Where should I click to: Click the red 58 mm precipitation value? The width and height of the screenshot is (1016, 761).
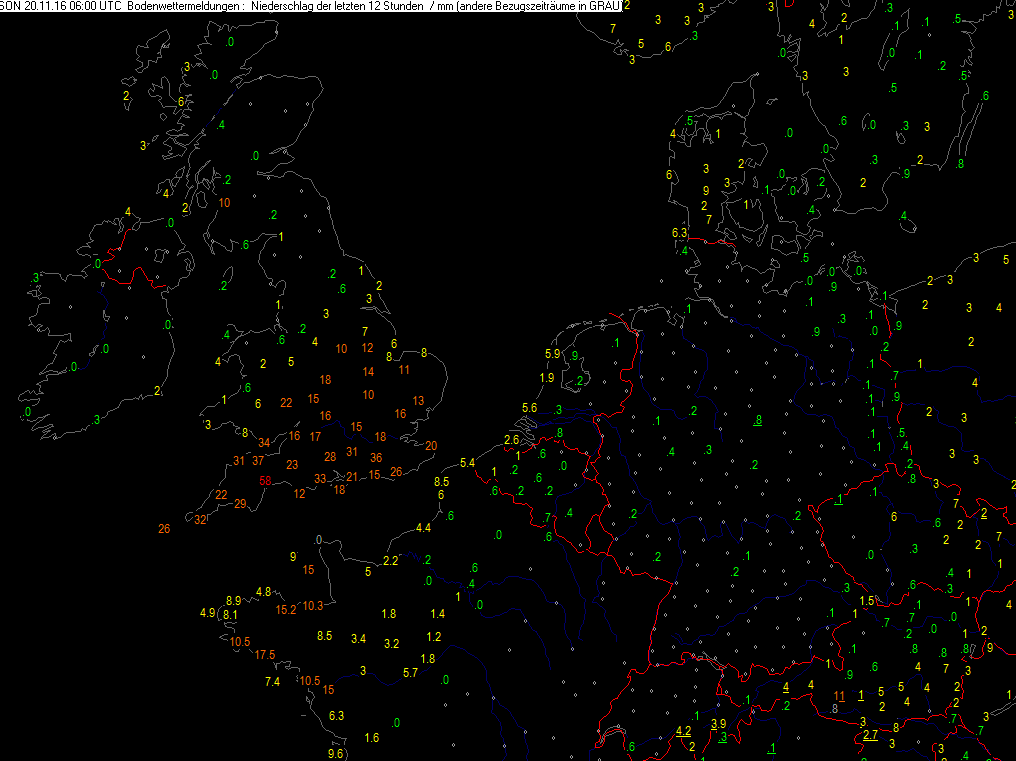pos(265,481)
